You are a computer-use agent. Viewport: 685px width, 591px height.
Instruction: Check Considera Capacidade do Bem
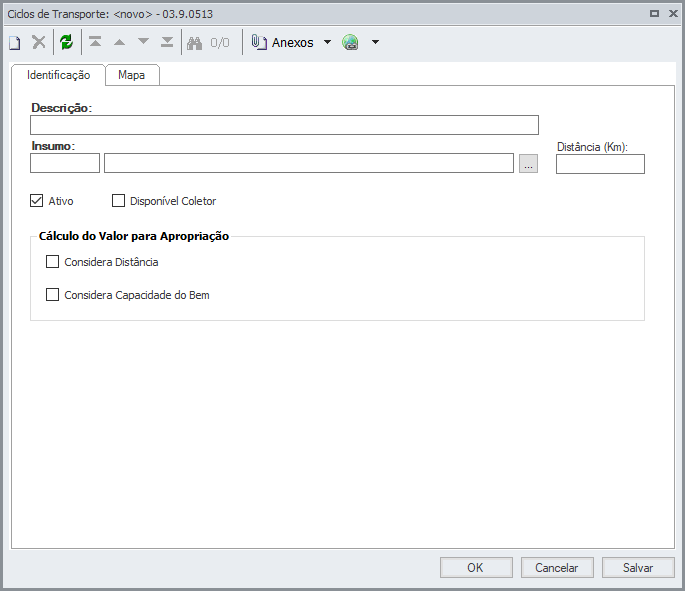[52, 295]
